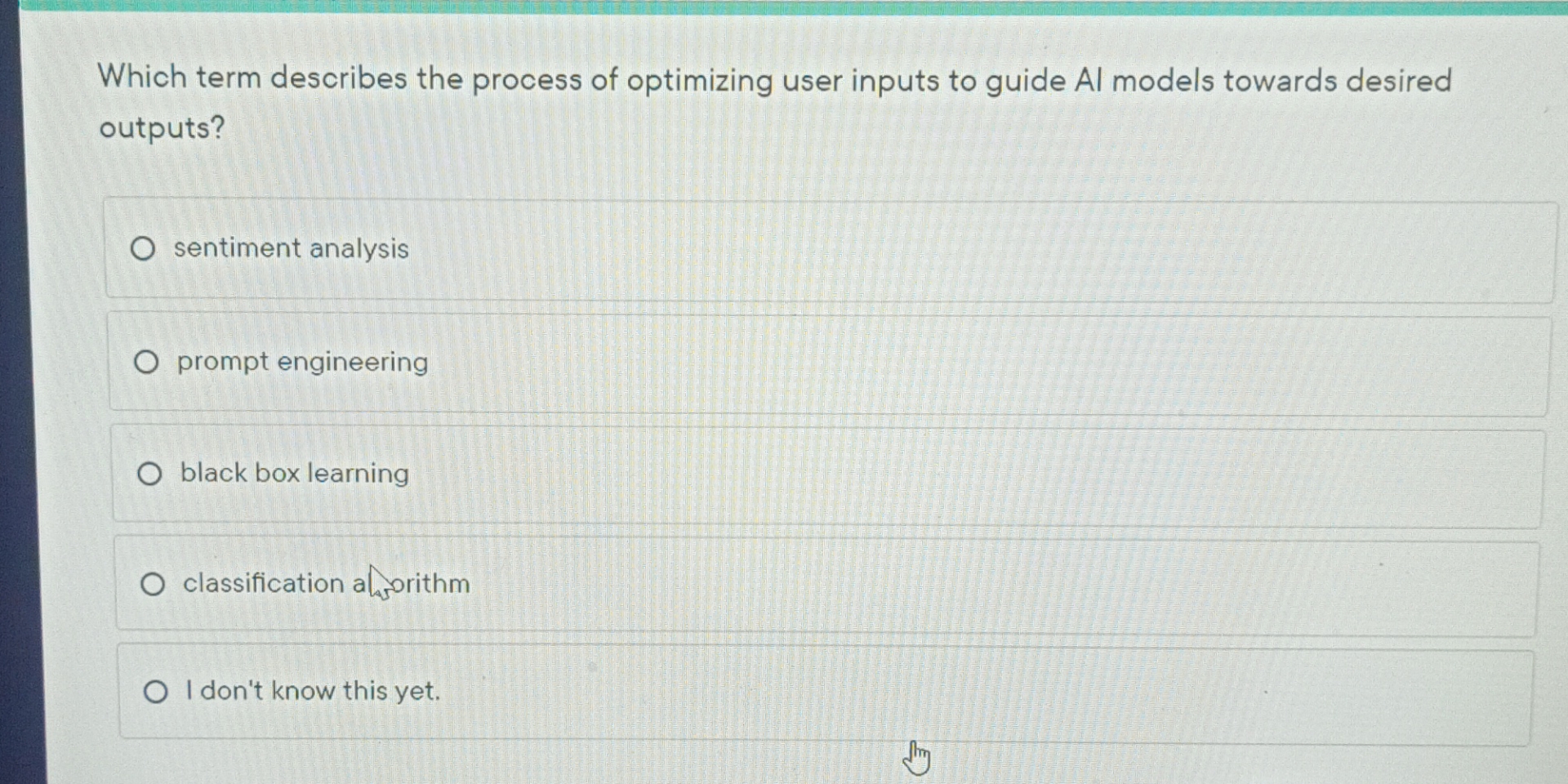This screenshot has width=1568, height=784.
Task: Click the sentiment analysis answer label text
Action: point(291,249)
